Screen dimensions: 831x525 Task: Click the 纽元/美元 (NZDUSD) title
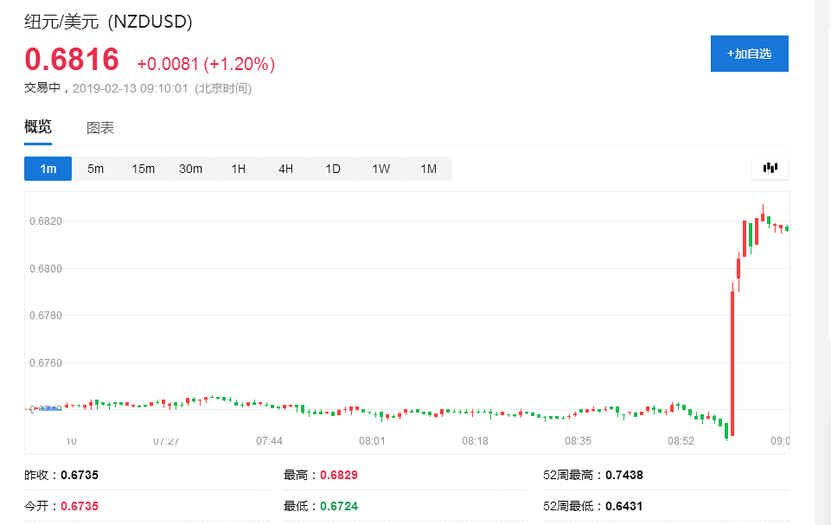point(109,21)
